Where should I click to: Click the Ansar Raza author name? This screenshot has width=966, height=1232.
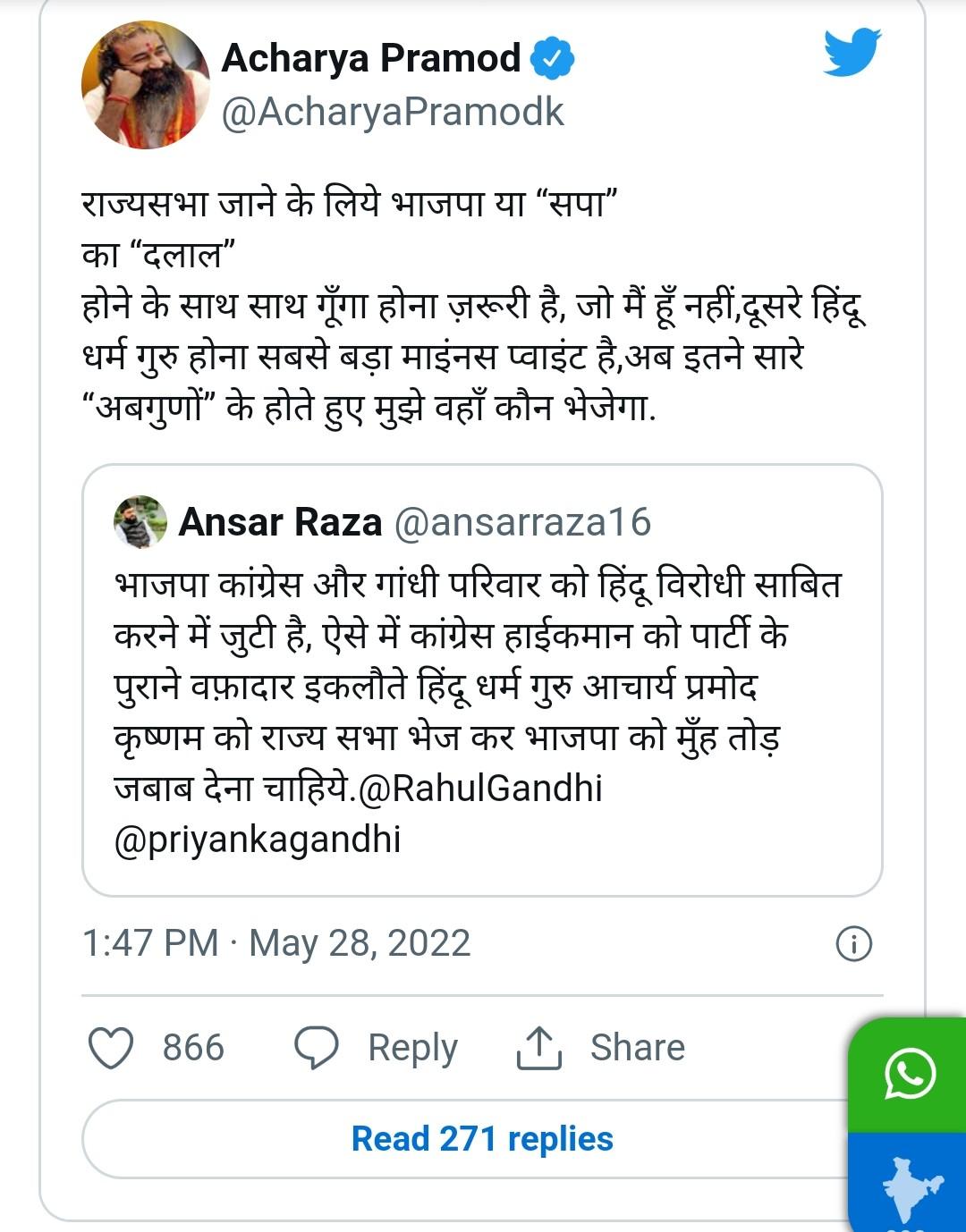[x=280, y=522]
